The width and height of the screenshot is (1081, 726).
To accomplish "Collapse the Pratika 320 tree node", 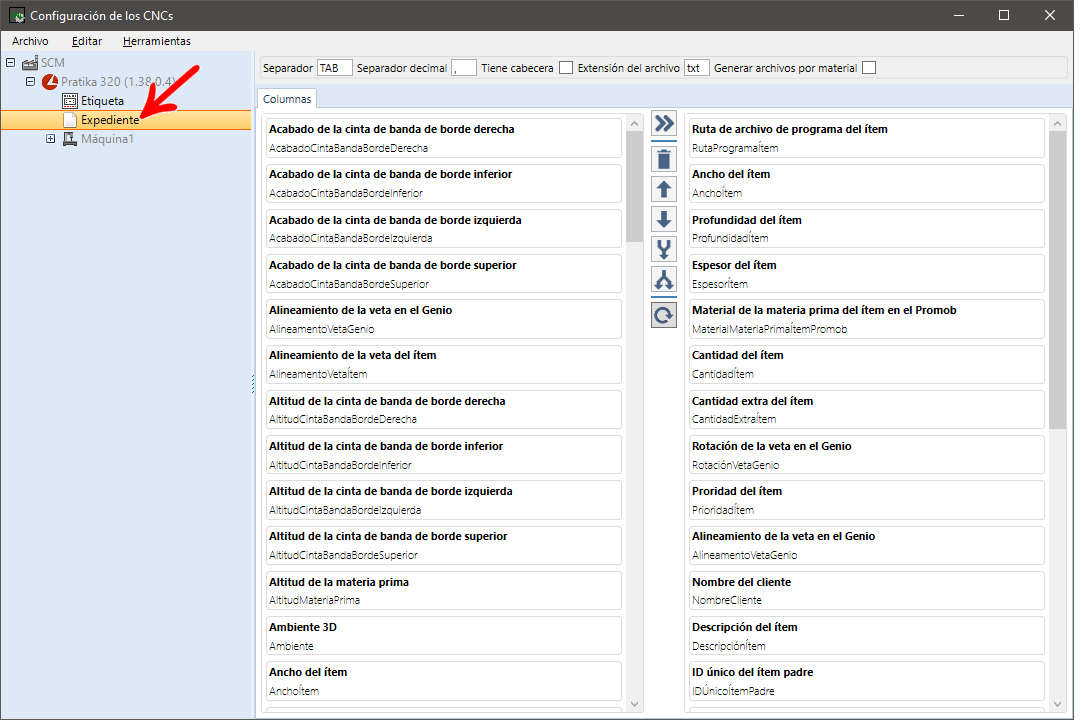I will click(31, 82).
